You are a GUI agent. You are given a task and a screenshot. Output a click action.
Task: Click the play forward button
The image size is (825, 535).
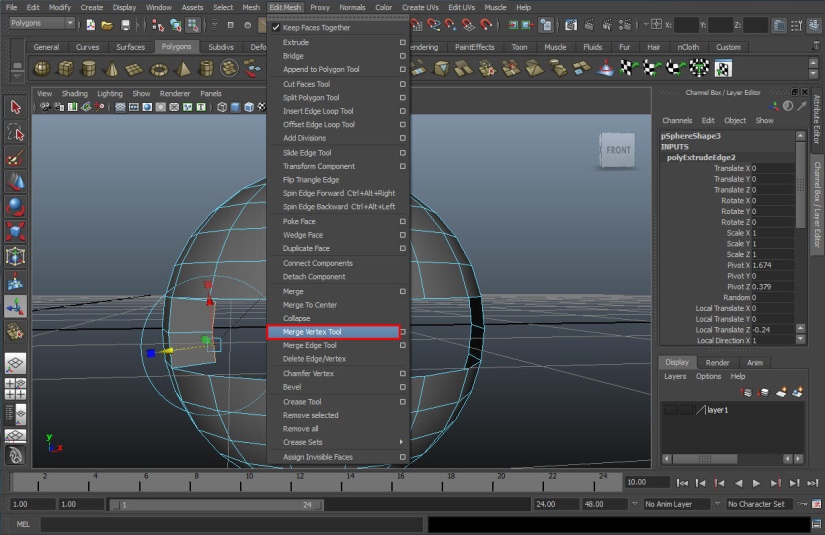point(757,483)
